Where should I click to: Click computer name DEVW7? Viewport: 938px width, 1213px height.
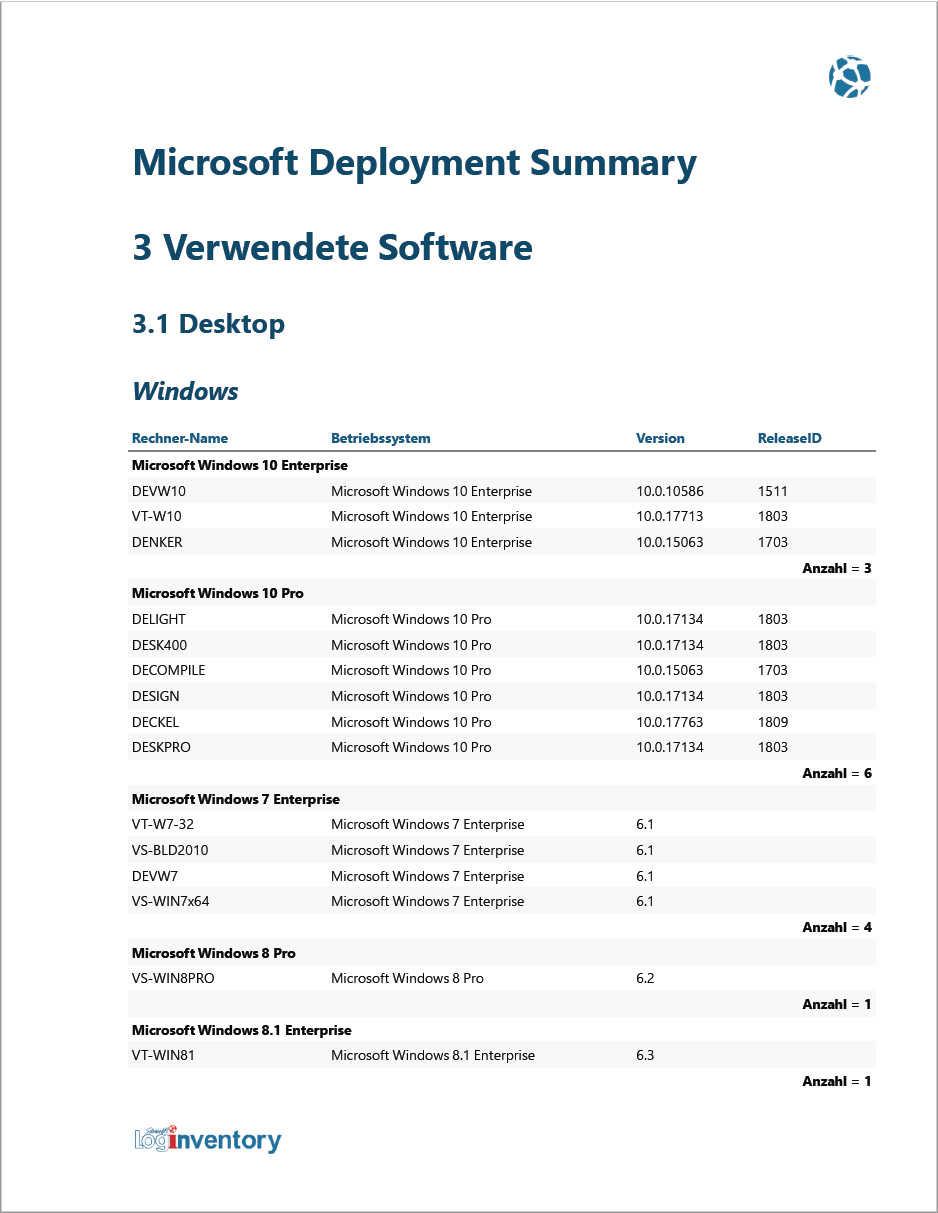(155, 876)
